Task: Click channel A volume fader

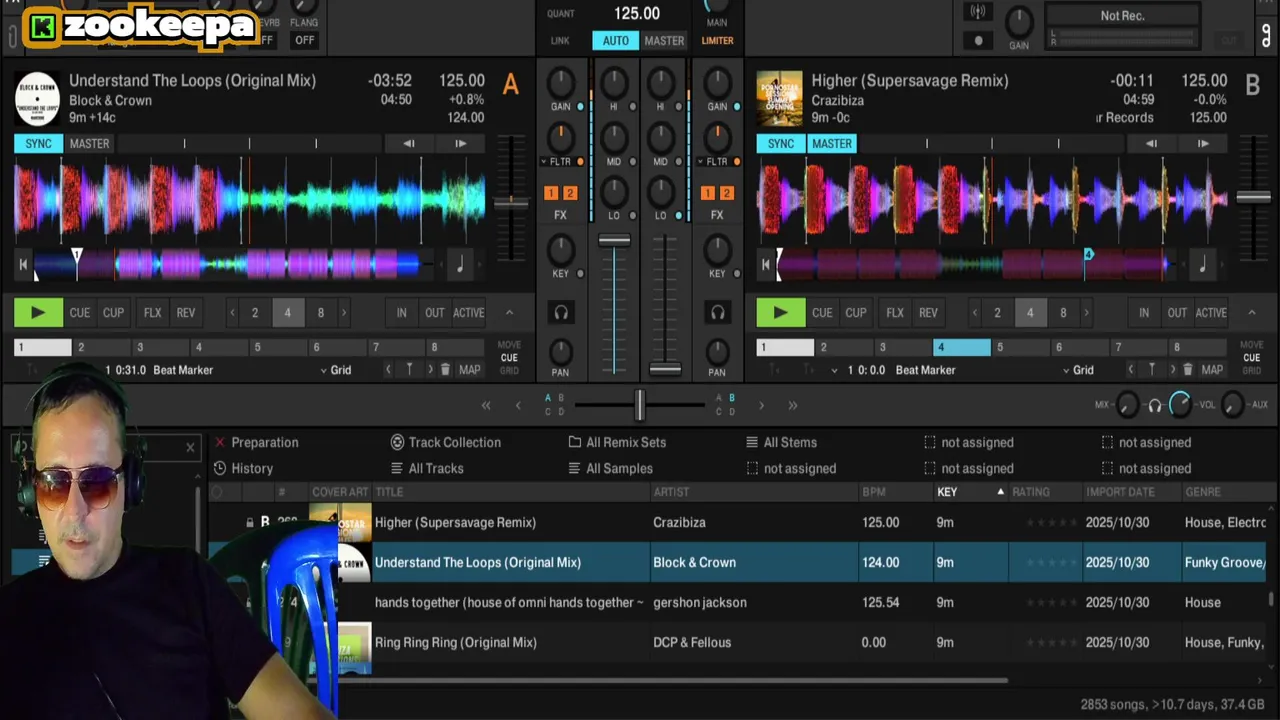Action: coord(614,240)
